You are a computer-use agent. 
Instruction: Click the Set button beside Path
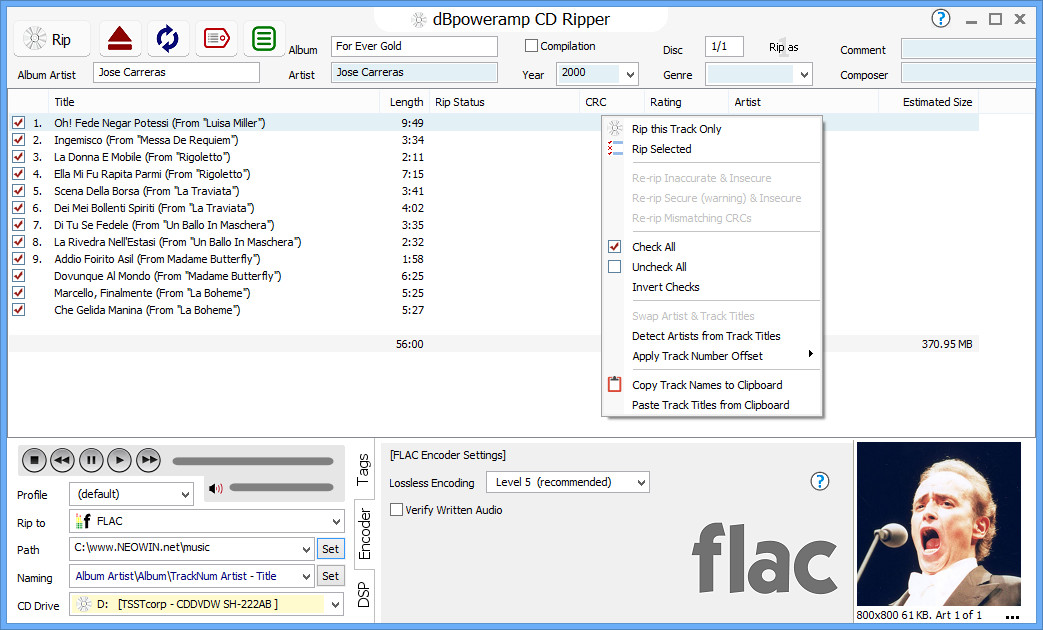[330, 548]
